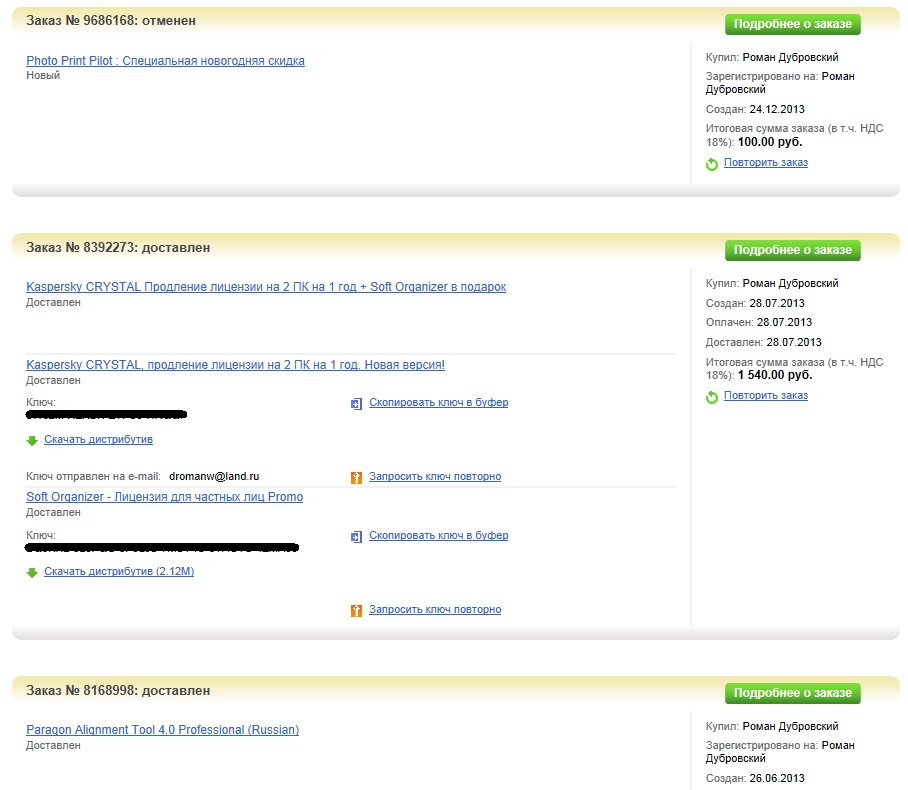The image size is (908, 790).
Task: Open details for order № 9686168
Action: (792, 24)
